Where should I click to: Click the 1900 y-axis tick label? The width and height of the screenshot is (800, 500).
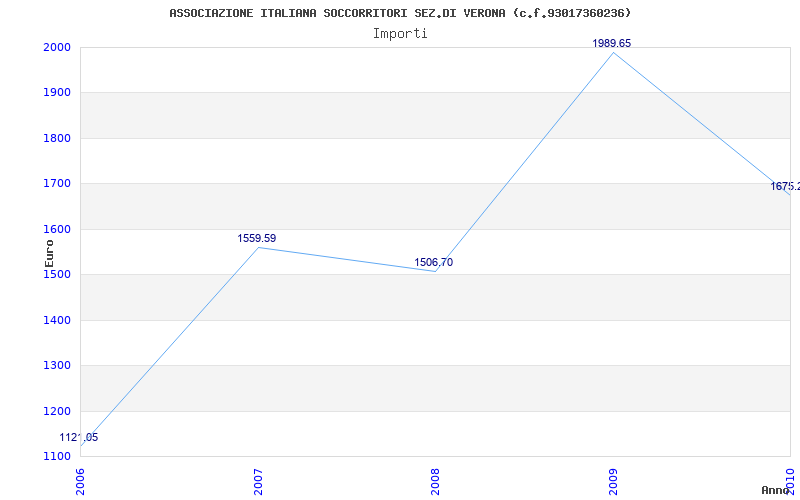(57, 93)
